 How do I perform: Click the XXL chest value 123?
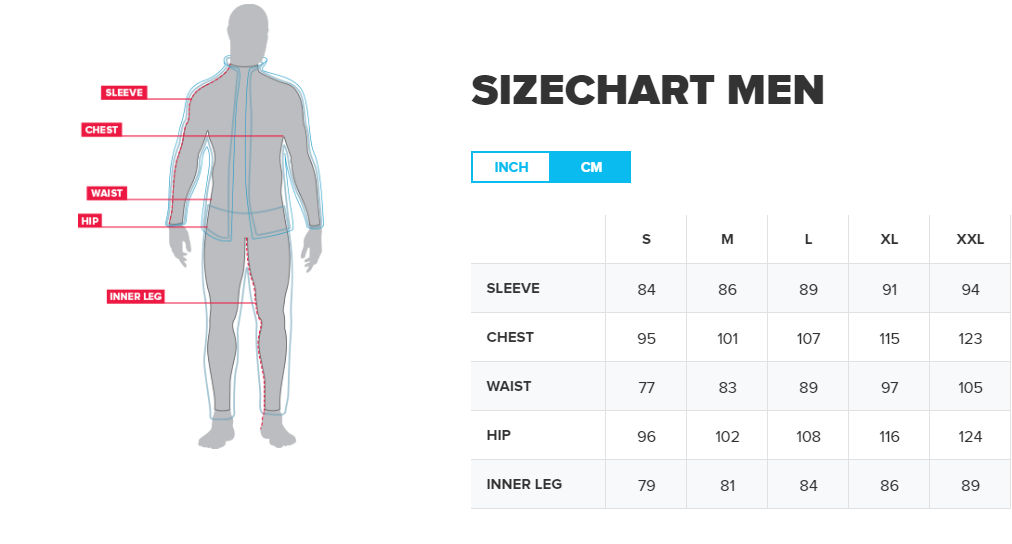[970, 339]
